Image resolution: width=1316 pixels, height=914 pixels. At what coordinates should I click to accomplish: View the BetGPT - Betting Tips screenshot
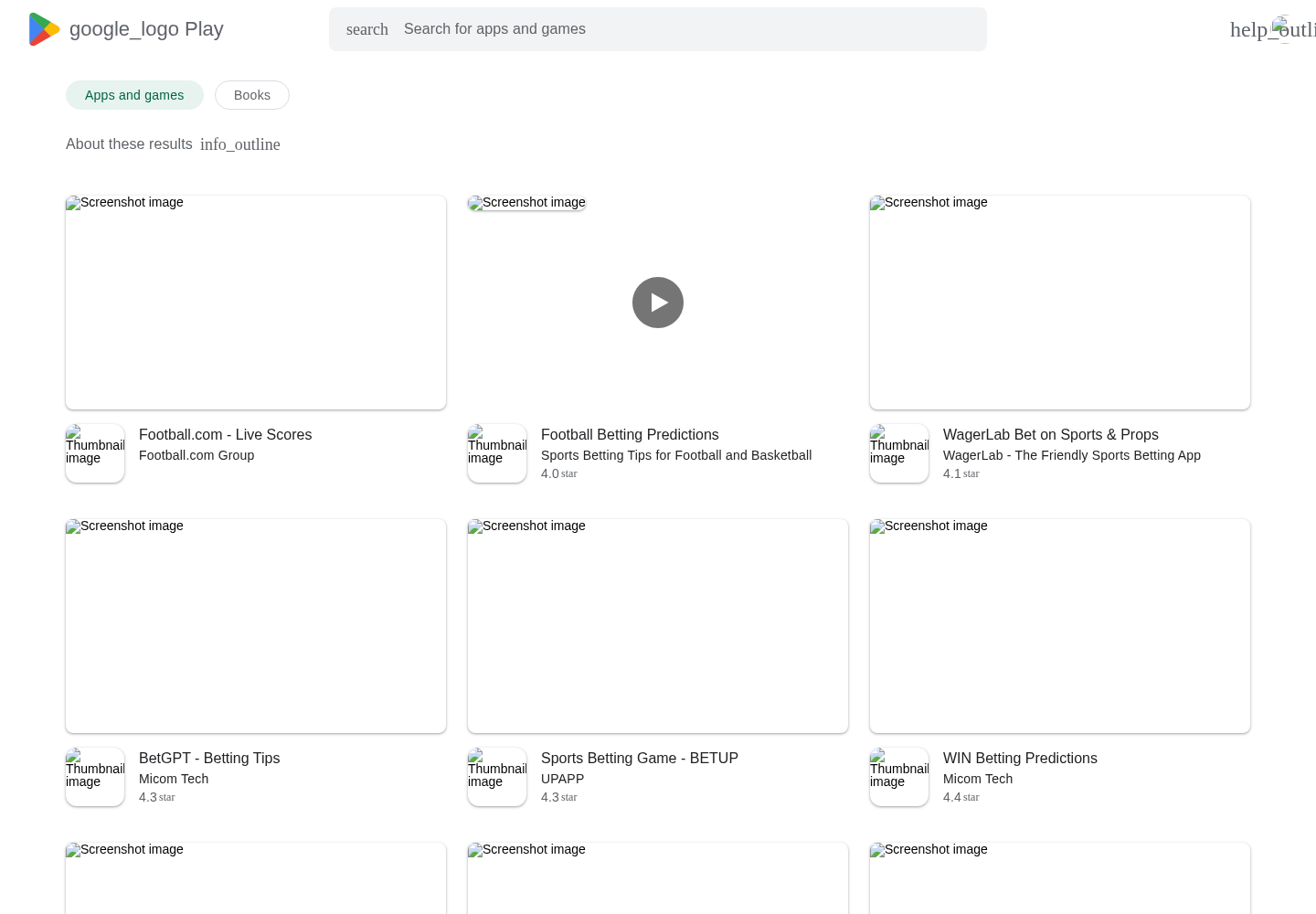click(x=256, y=626)
